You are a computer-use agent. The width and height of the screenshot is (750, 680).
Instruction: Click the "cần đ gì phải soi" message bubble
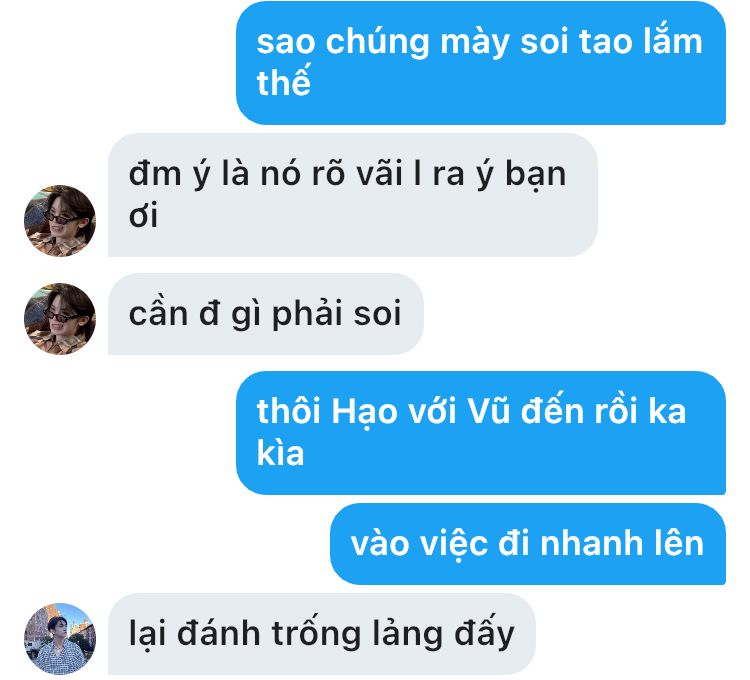265,314
